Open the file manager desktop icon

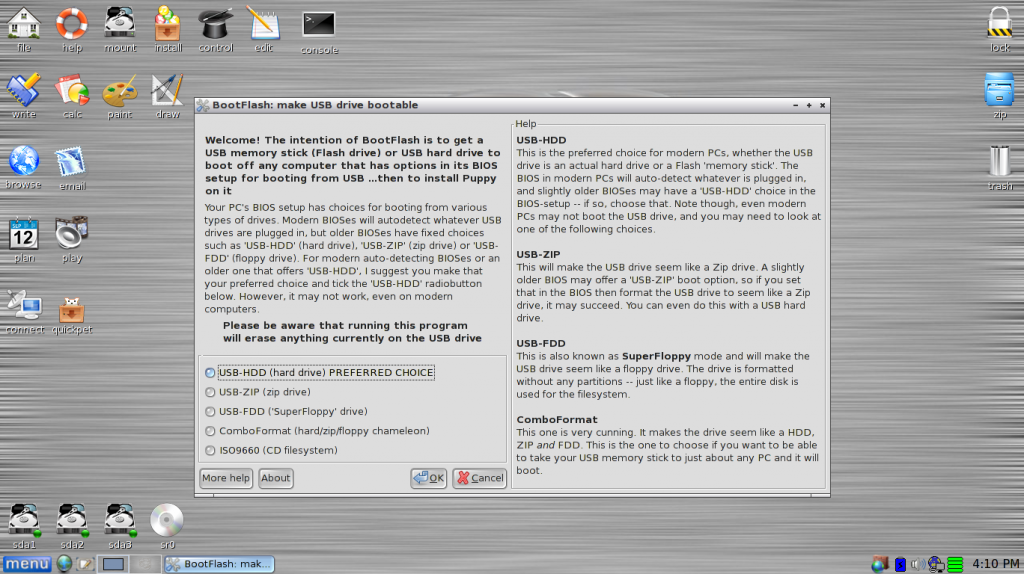pyautogui.click(x=24, y=24)
